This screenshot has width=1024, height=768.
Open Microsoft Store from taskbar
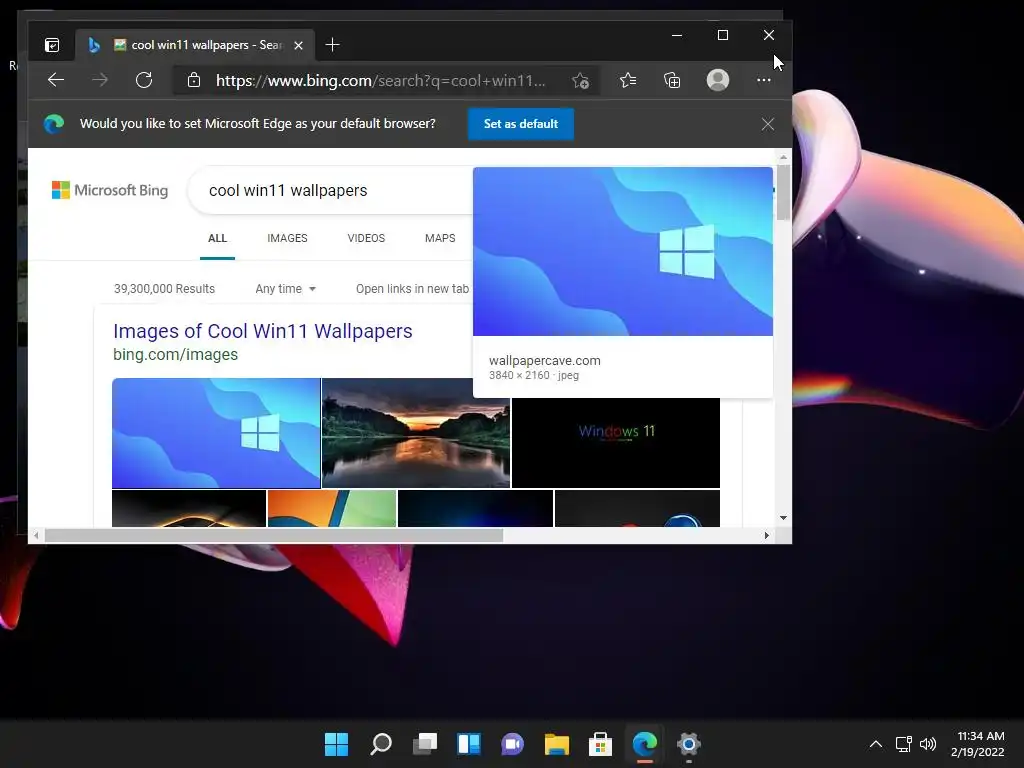click(601, 744)
